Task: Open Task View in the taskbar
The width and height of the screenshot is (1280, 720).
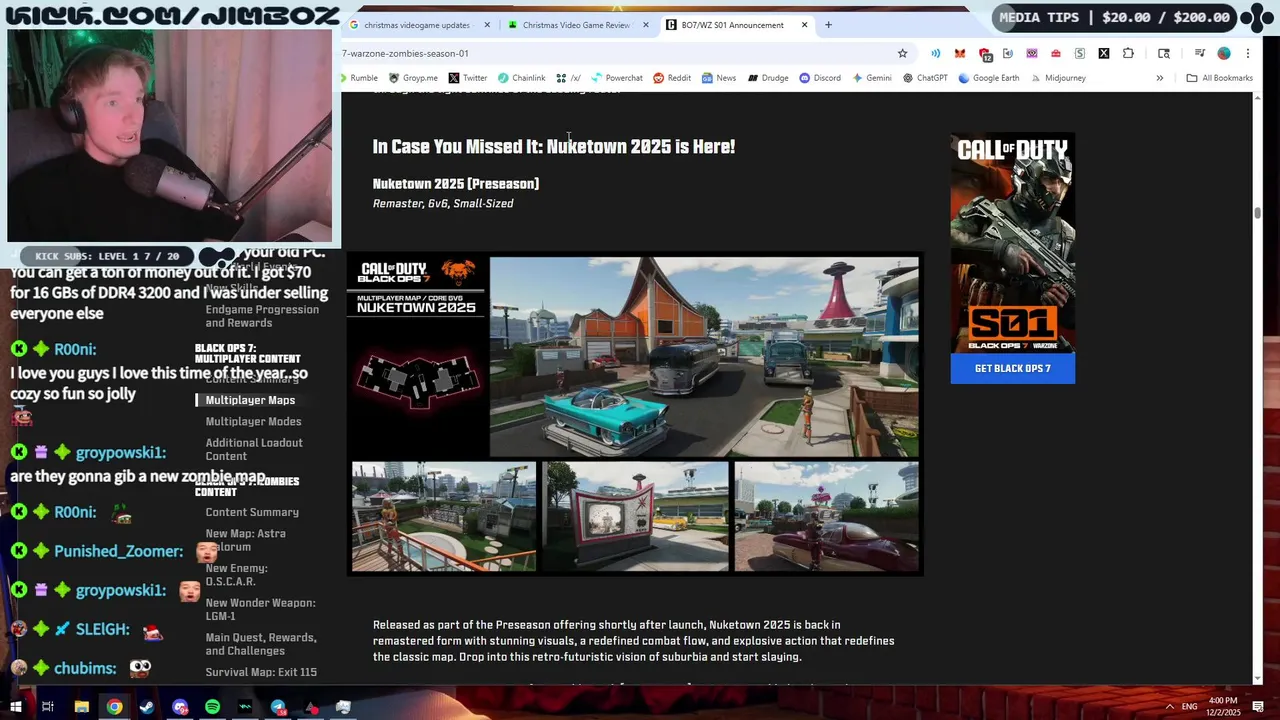Action: tap(47, 707)
